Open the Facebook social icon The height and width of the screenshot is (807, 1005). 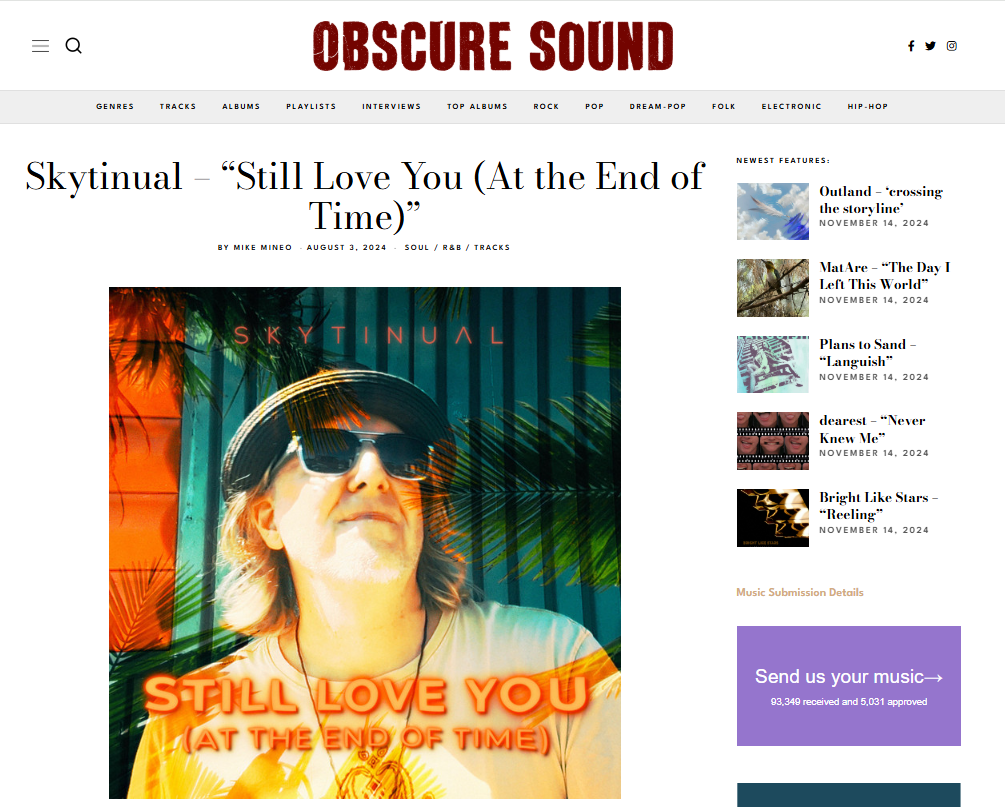pos(911,46)
